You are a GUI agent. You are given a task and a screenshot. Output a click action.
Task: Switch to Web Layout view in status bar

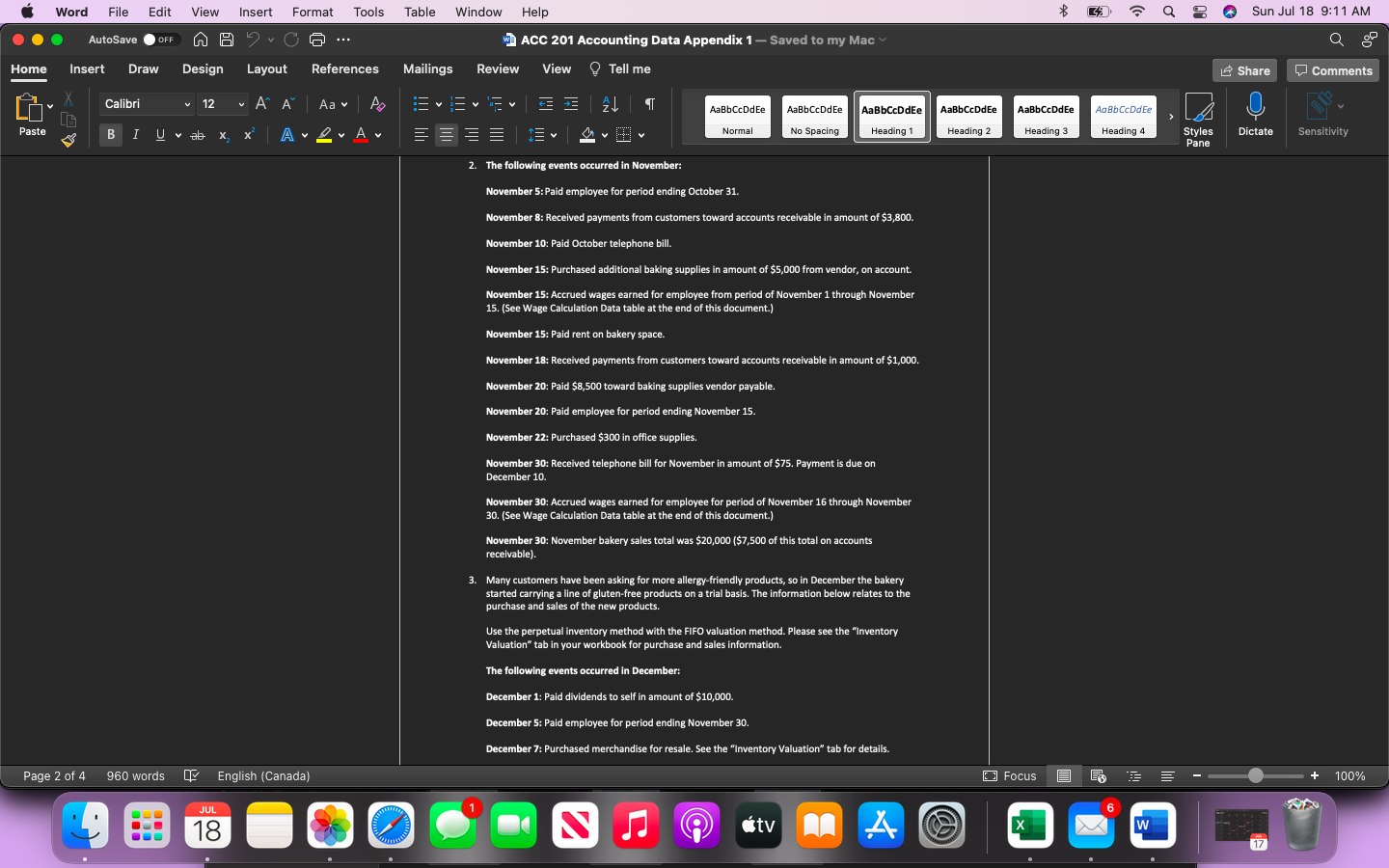point(1099,776)
